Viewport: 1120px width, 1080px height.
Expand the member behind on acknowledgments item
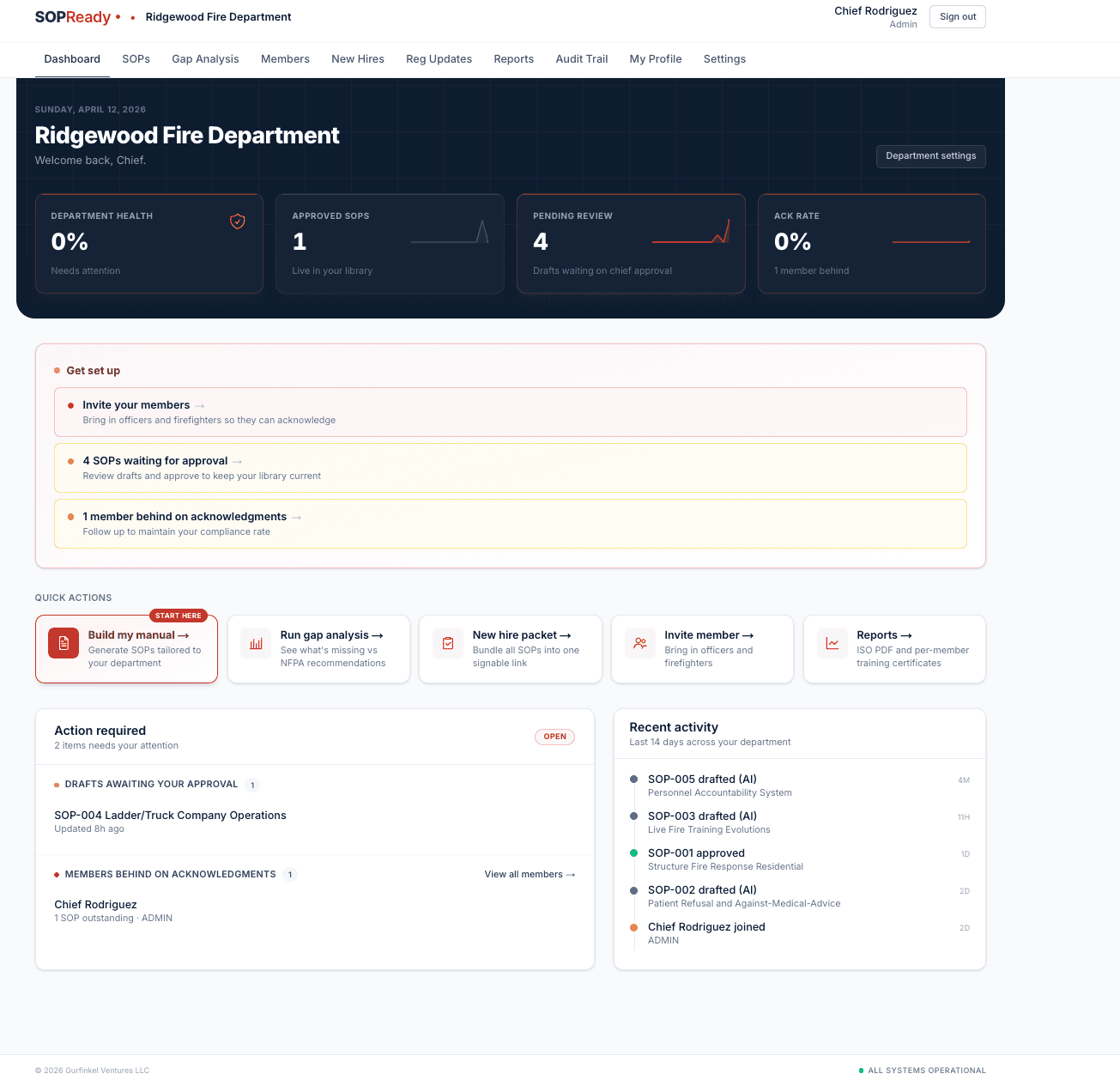pyautogui.click(x=185, y=516)
